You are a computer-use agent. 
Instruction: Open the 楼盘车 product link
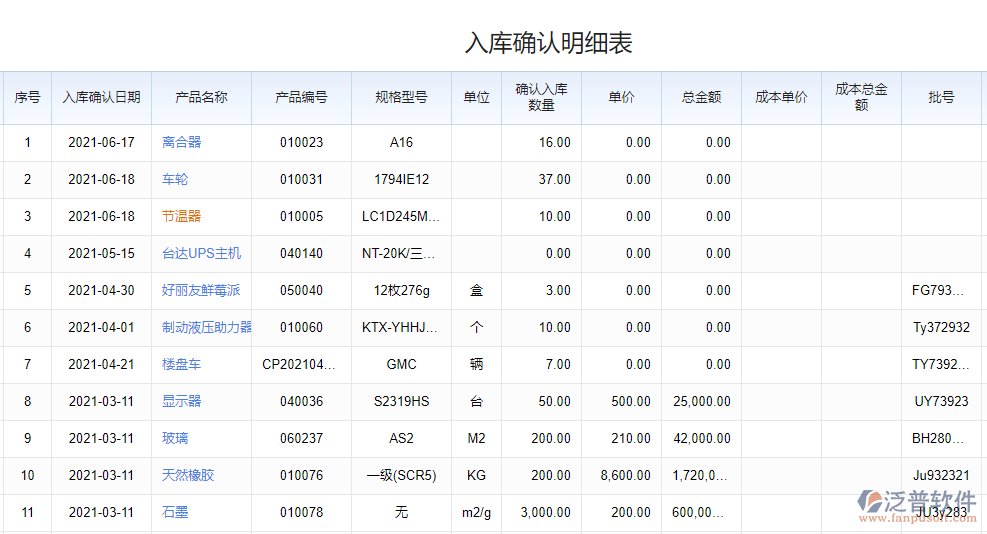(x=181, y=364)
